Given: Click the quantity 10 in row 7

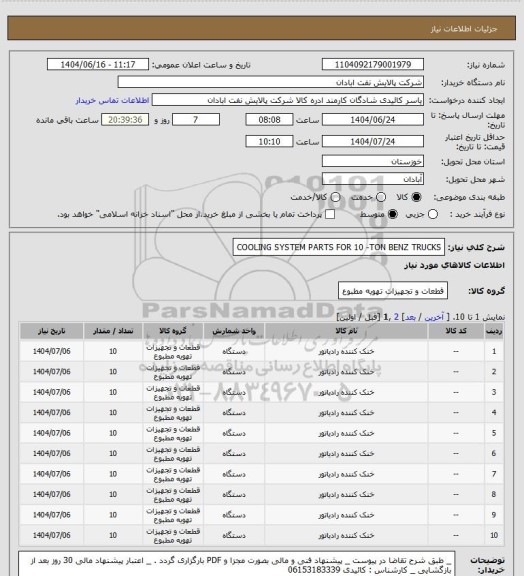Looking at the screenshot, I should 113,474.
